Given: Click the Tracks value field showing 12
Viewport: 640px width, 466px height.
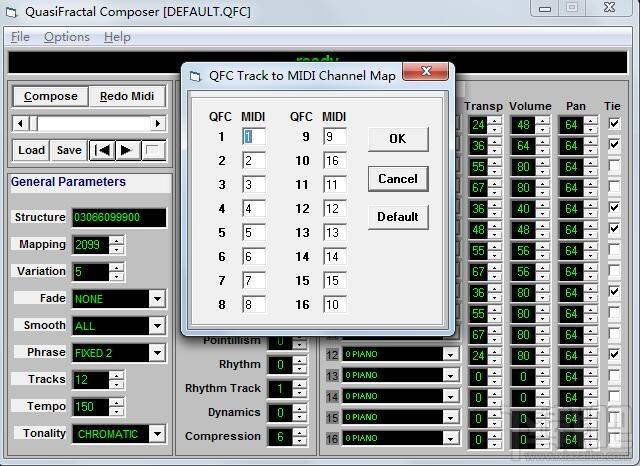Looking at the screenshot, I should coord(91,379).
